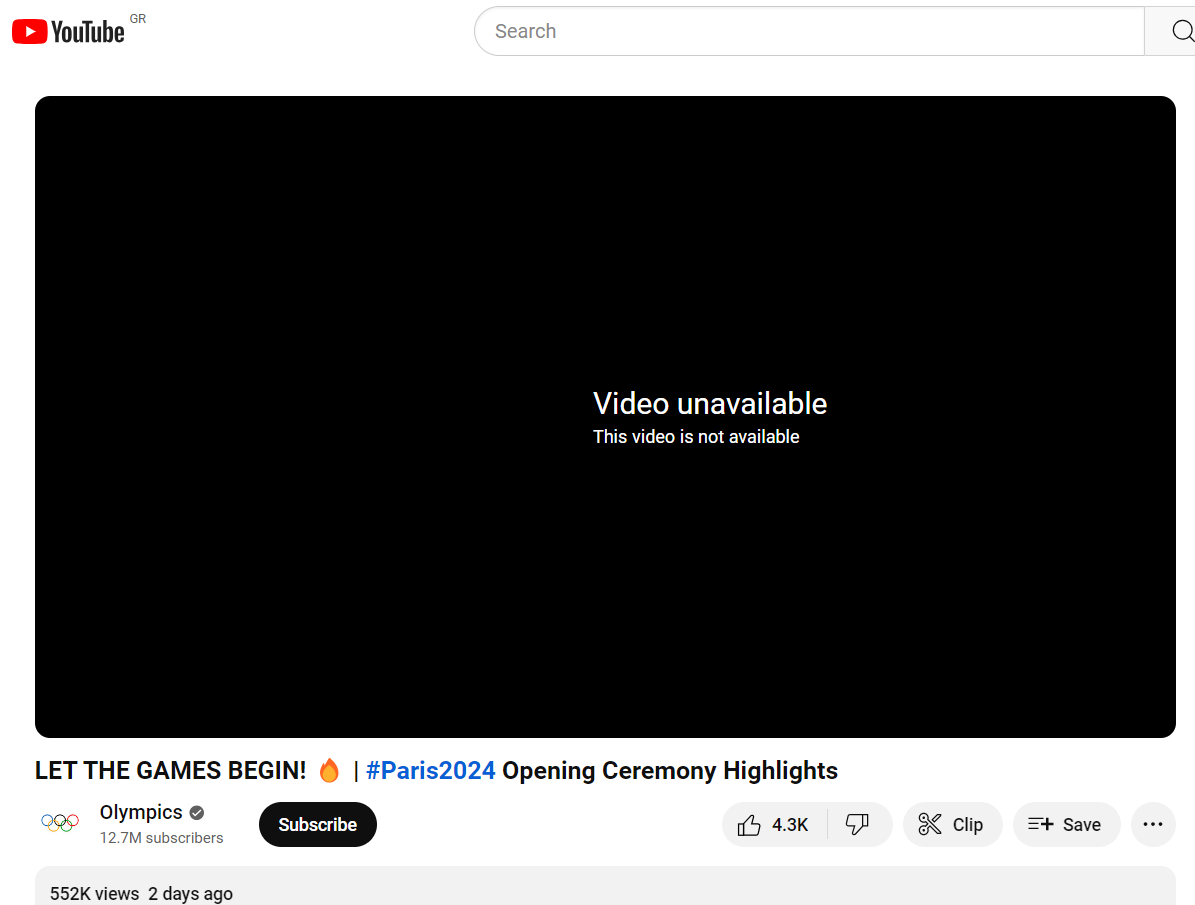
Task: Click the verified badge next to Olympics
Action: (197, 813)
